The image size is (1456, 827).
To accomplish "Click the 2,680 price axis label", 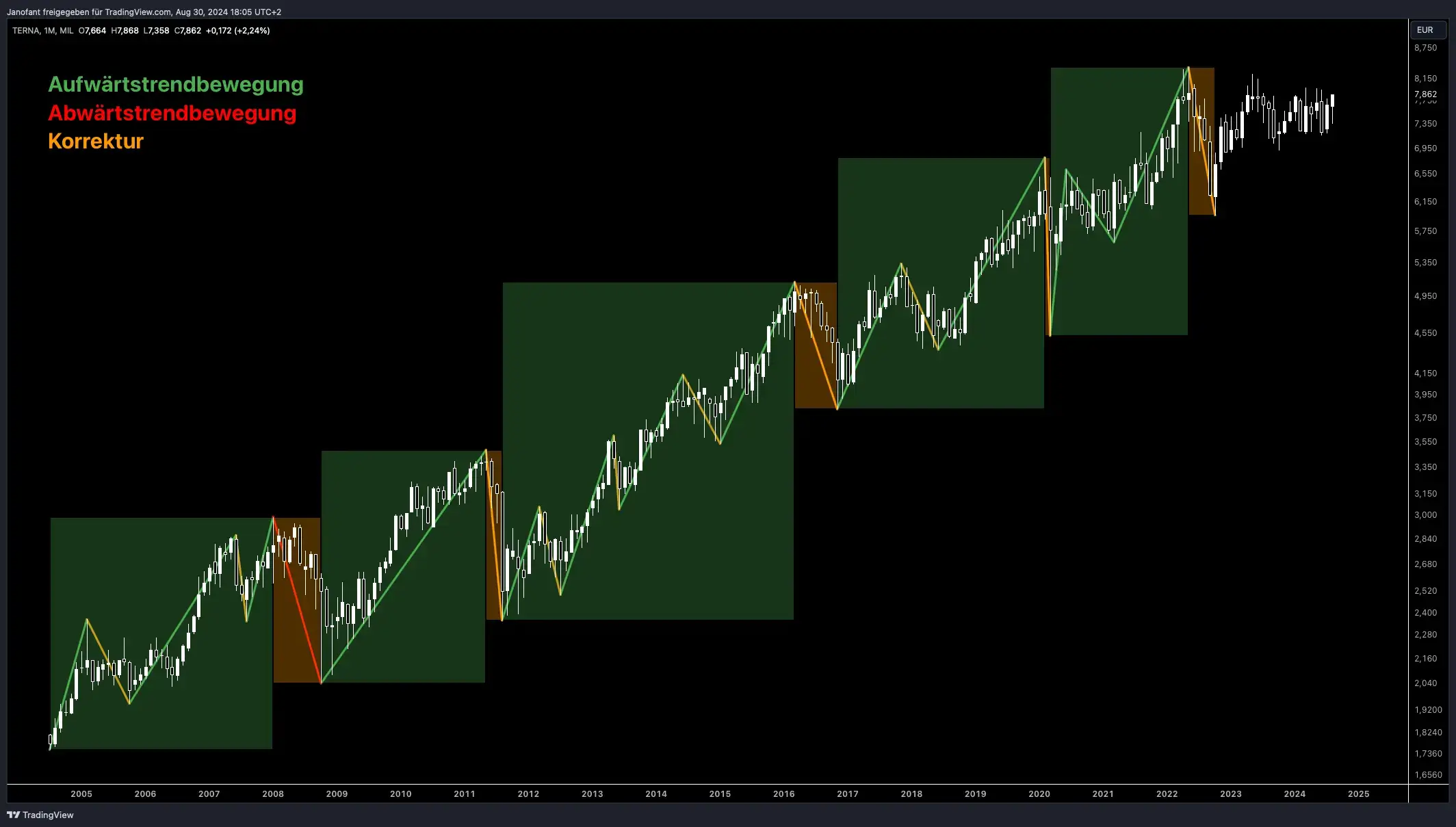I will click(x=1426, y=564).
